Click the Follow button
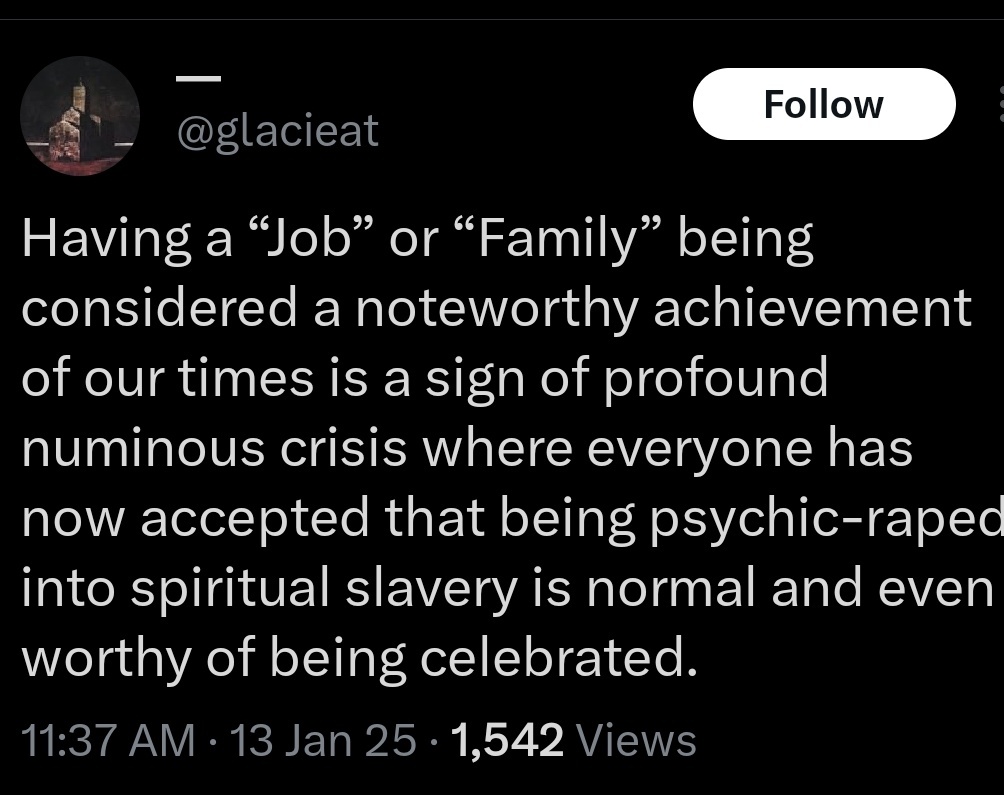 823,104
